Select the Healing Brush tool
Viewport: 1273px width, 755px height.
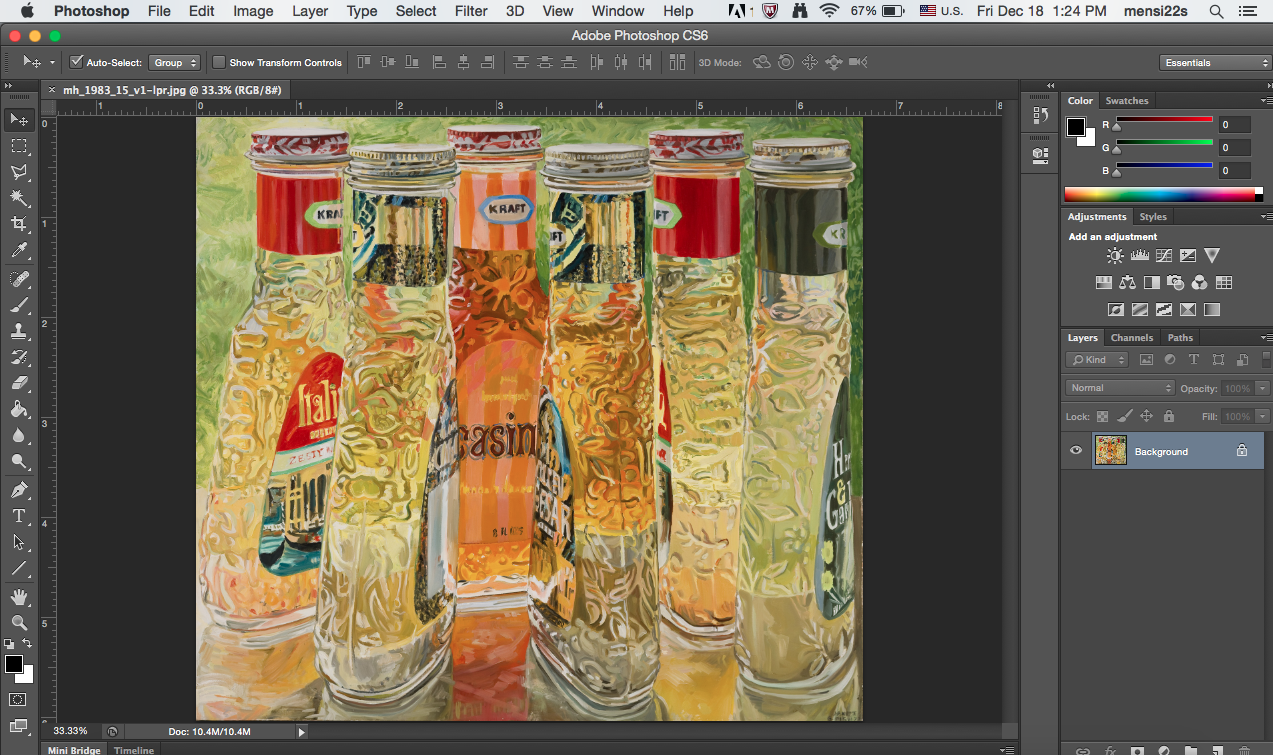coord(18,278)
